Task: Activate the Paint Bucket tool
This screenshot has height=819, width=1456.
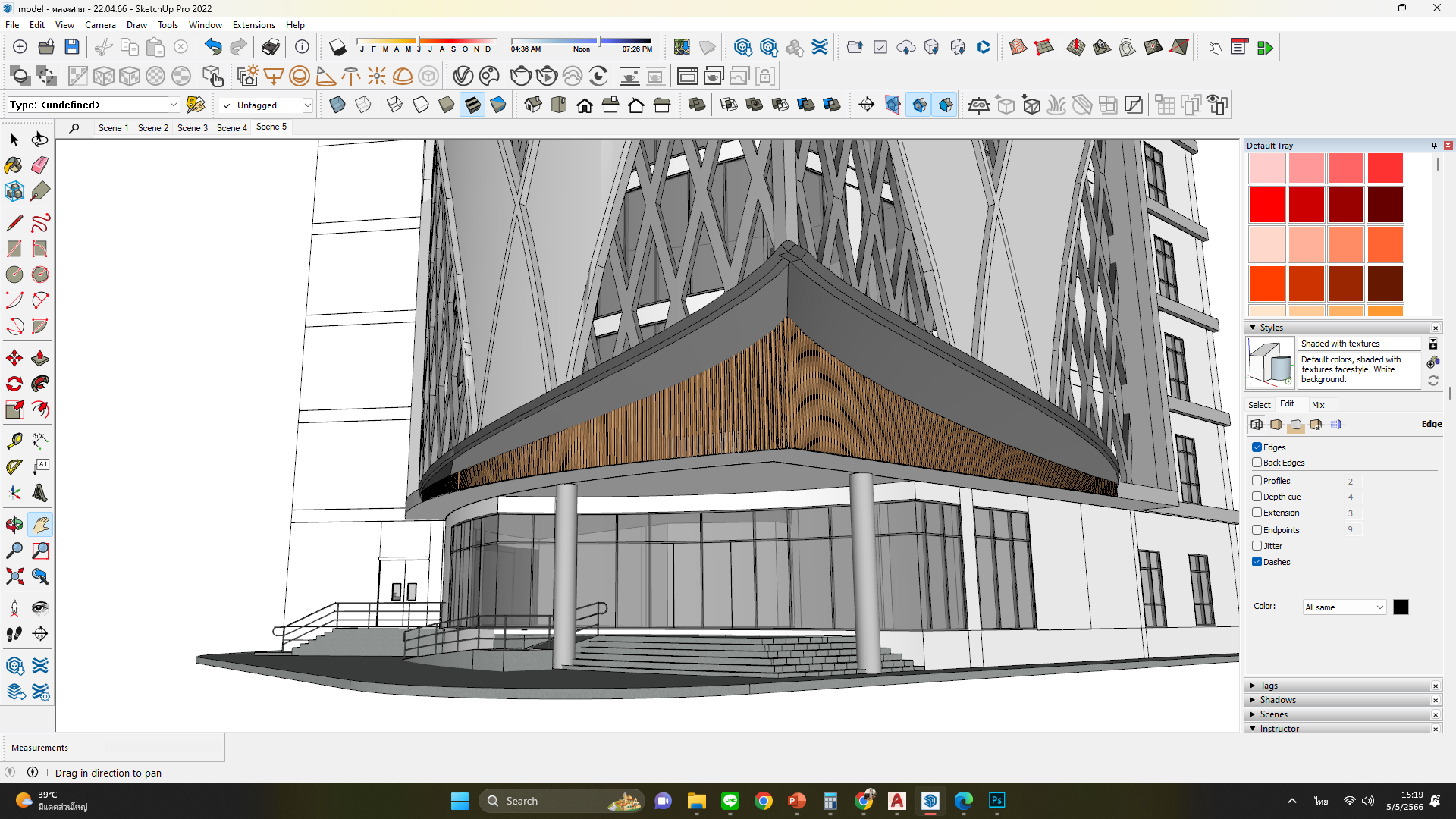Action: pos(14,165)
